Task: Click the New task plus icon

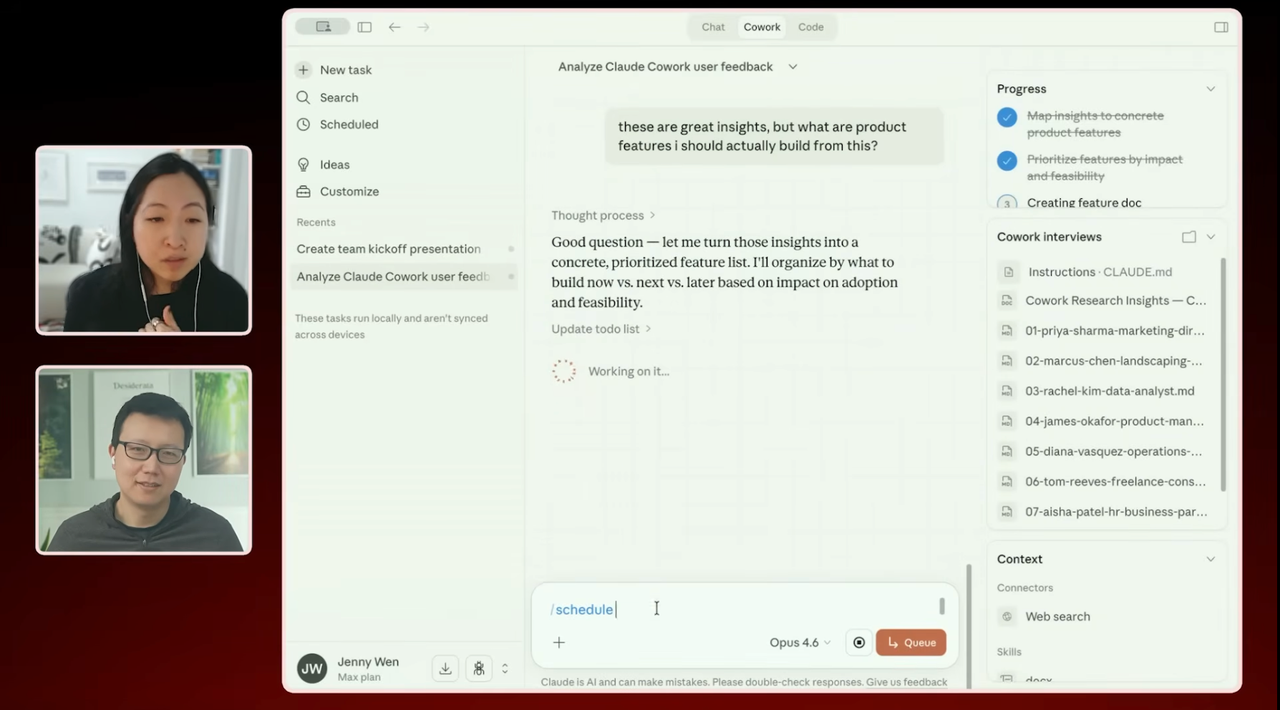Action: click(x=303, y=70)
